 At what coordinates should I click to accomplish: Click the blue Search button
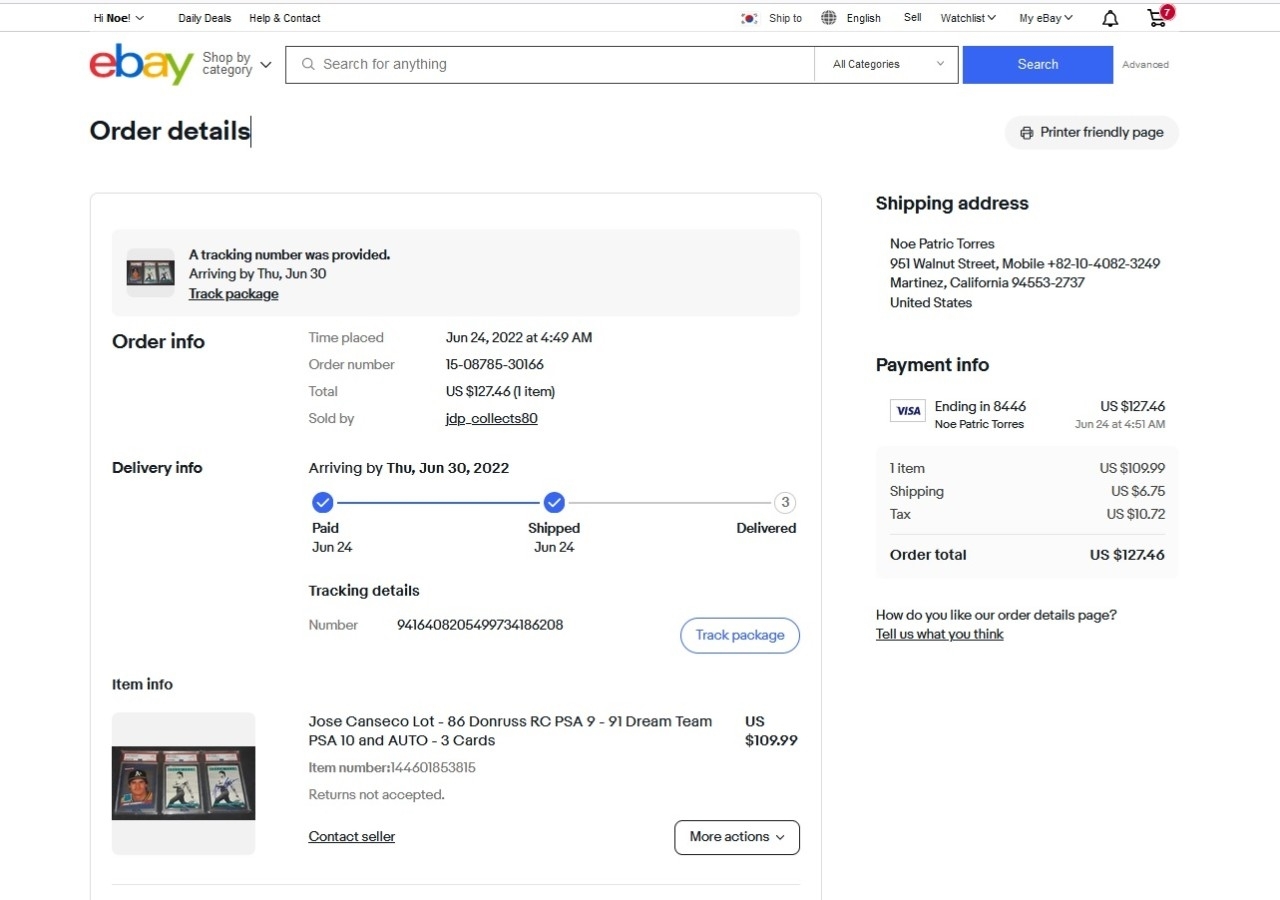(1038, 64)
